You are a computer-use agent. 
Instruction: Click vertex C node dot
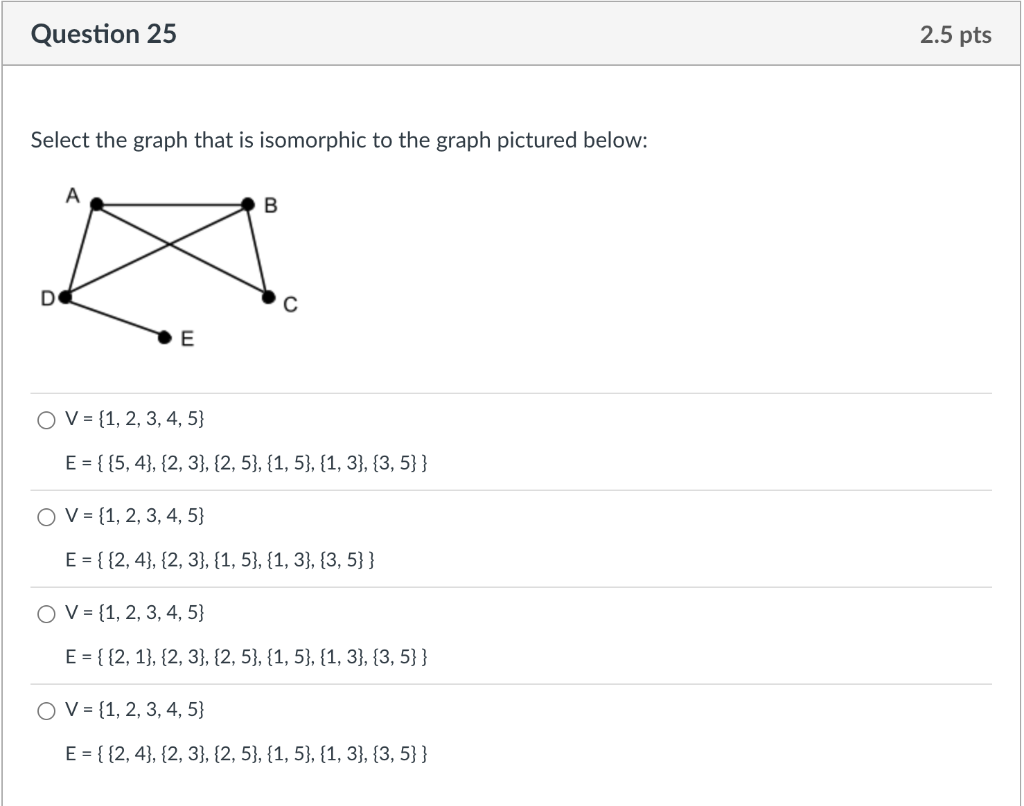pyautogui.click(x=267, y=295)
